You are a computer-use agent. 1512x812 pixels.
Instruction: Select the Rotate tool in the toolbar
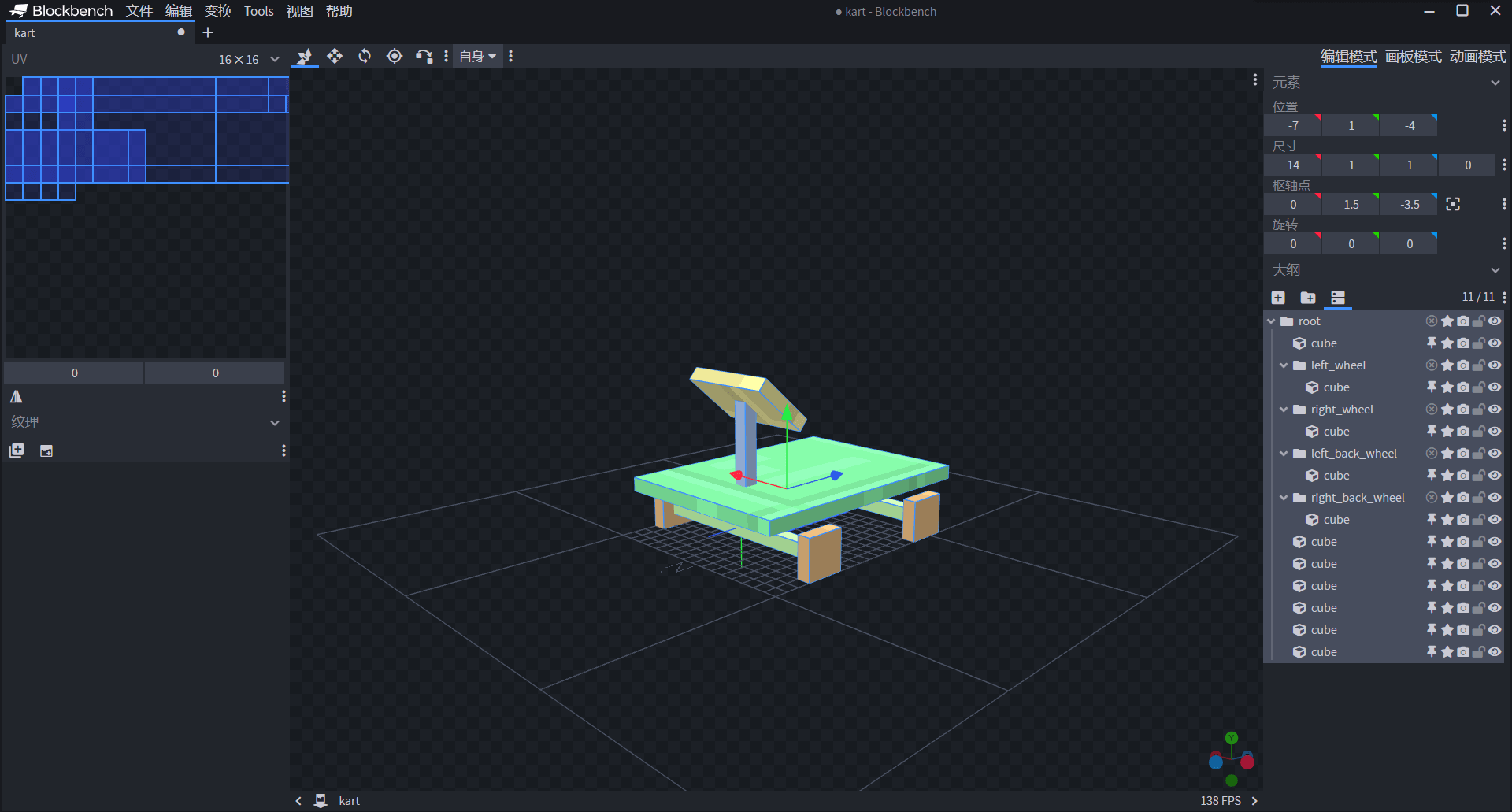[x=365, y=56]
